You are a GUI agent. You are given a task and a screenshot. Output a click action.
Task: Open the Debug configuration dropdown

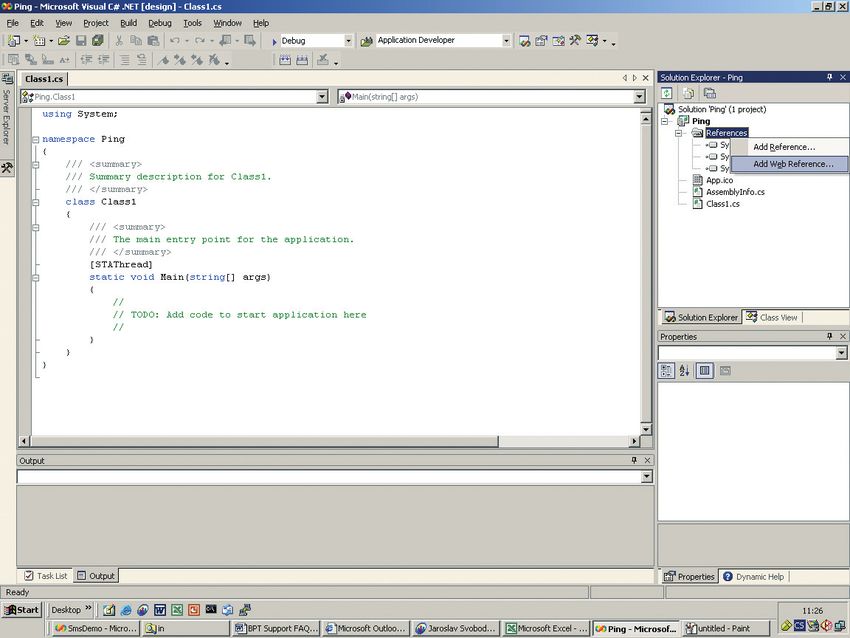(x=348, y=41)
